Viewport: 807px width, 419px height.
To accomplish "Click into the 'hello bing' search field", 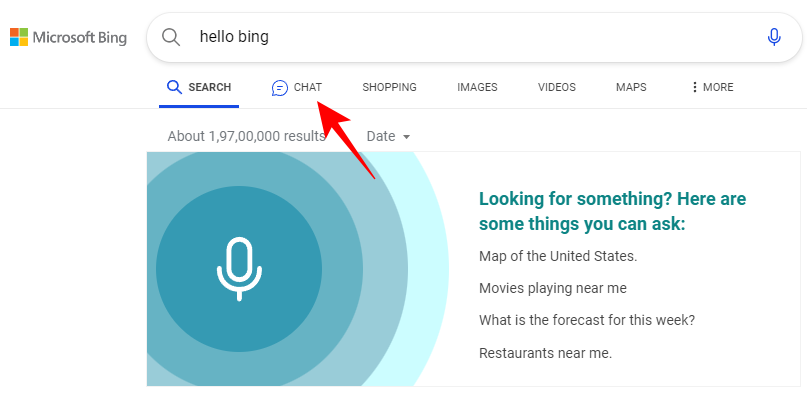I will click(450, 37).
